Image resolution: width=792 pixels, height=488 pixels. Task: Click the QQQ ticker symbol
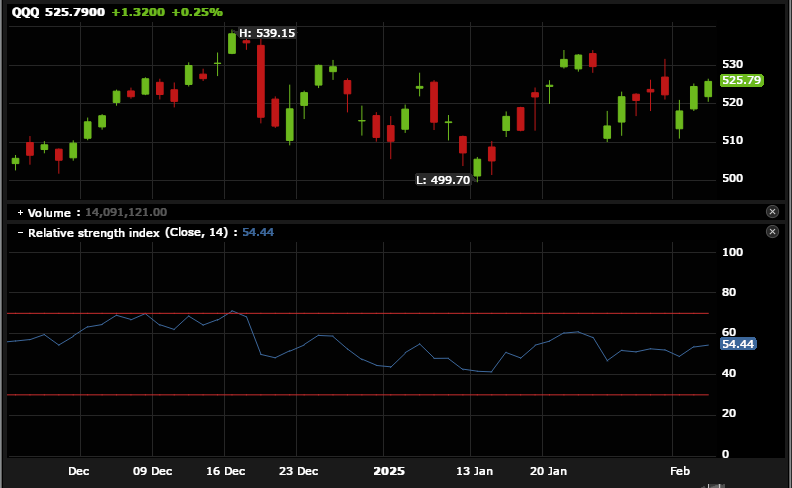26,12
